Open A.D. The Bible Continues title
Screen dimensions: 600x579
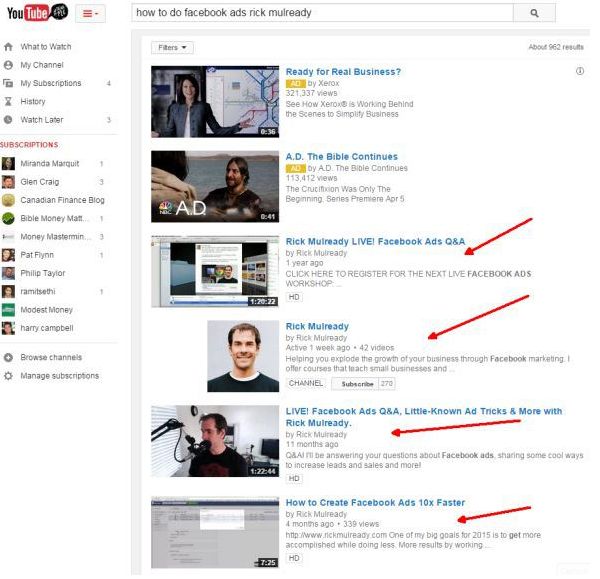(342, 157)
